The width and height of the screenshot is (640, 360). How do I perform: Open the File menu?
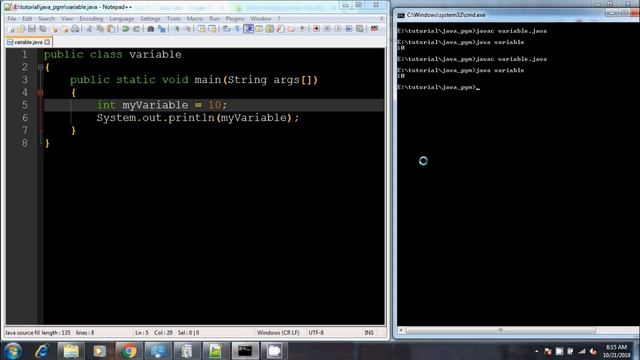pos(11,19)
